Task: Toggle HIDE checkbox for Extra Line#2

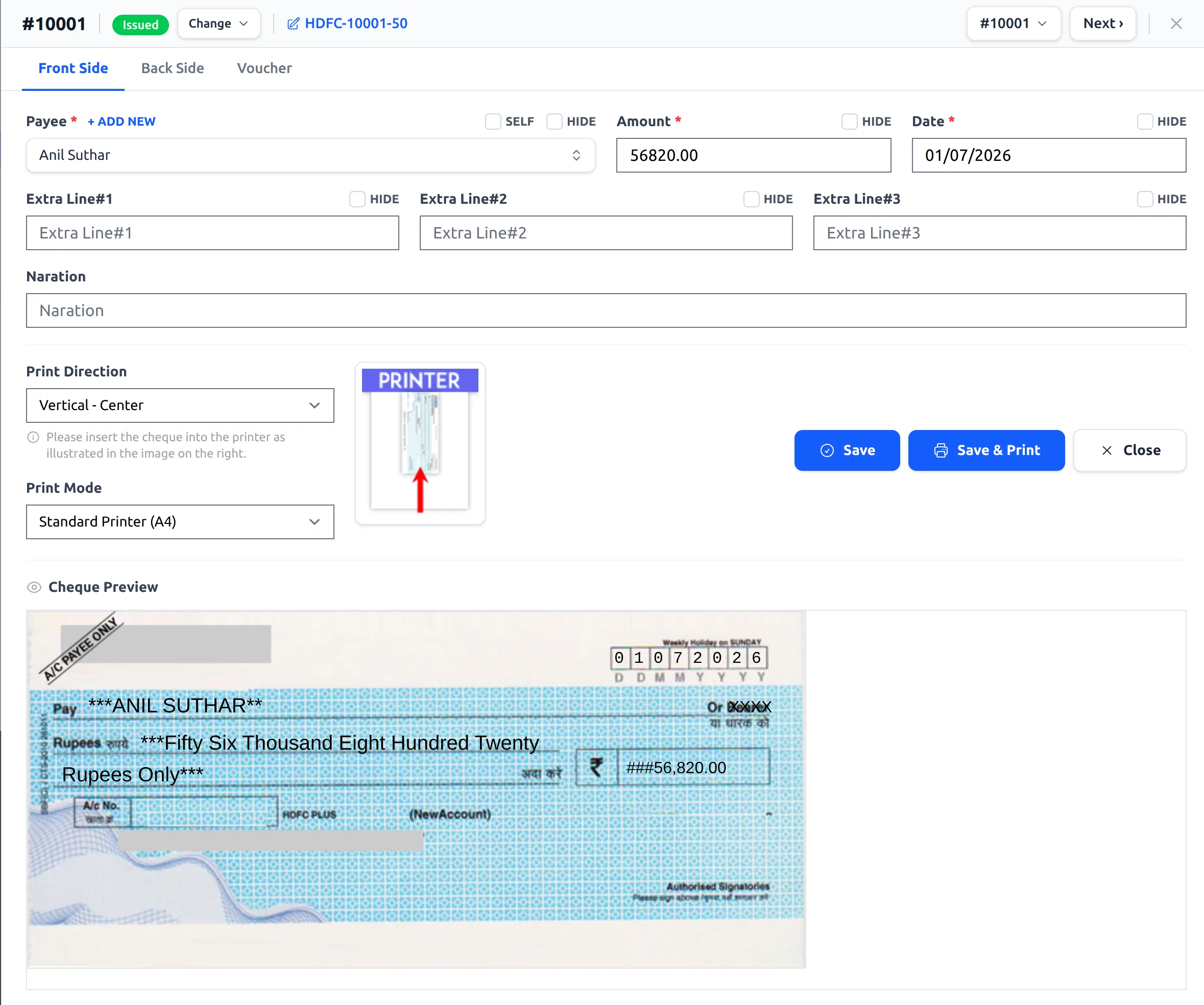Action: 751,199
